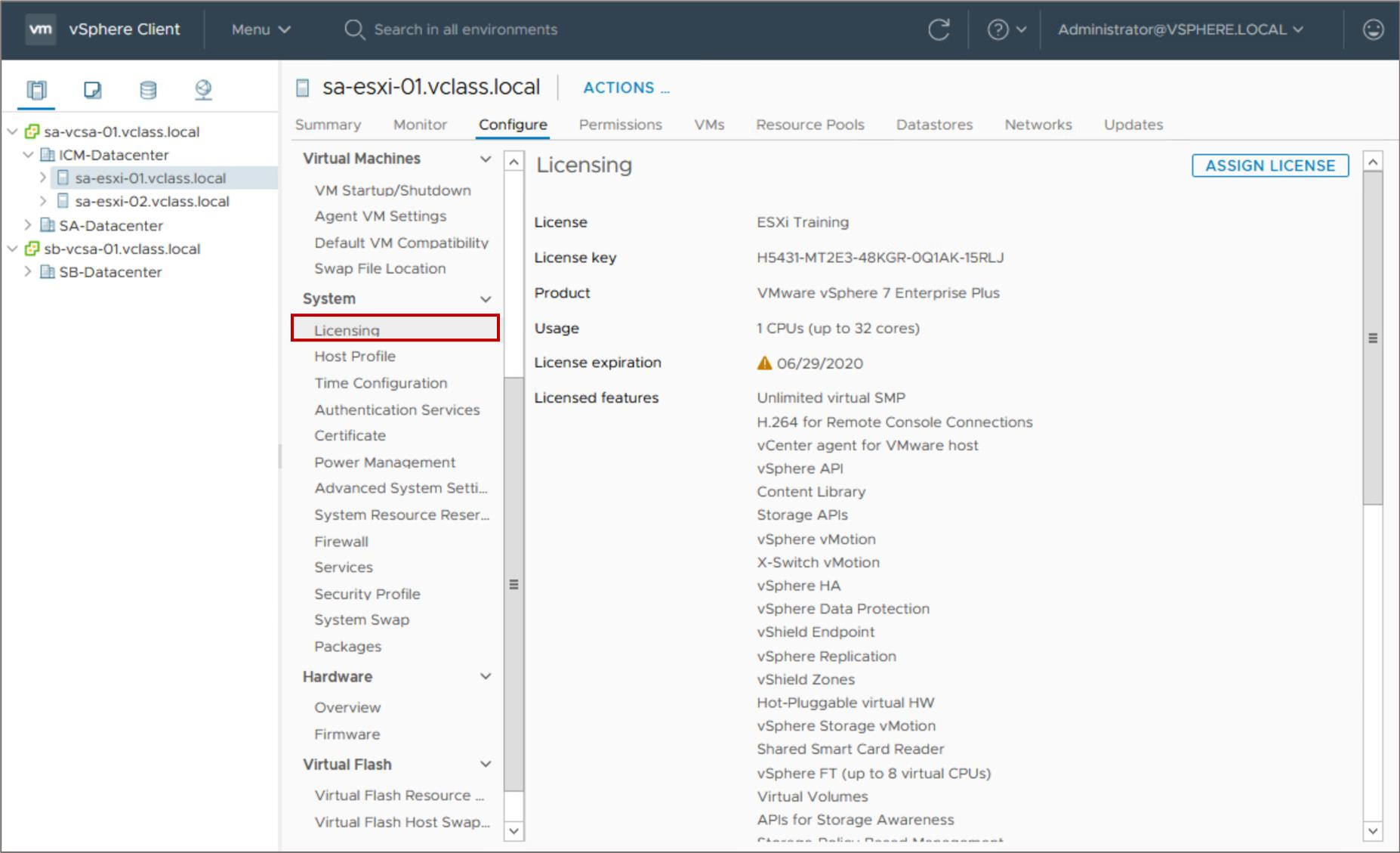
Task: Expand SB-Datacenter tree node
Action: point(28,272)
